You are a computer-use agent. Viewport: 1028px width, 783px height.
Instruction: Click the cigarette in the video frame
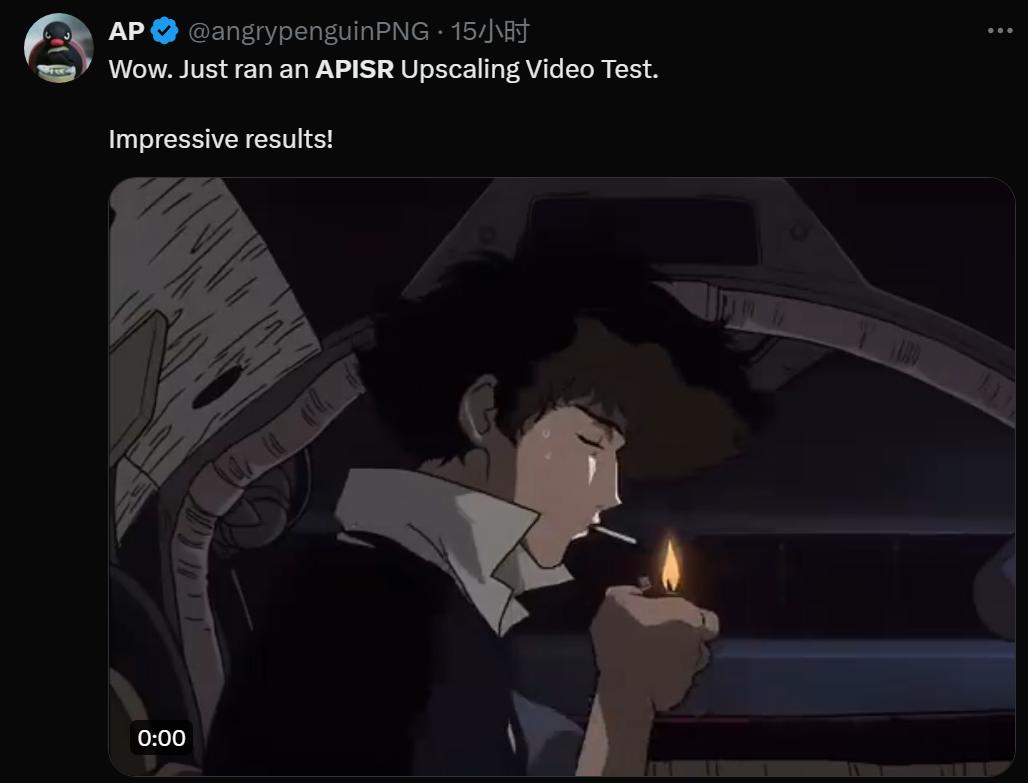click(x=614, y=535)
